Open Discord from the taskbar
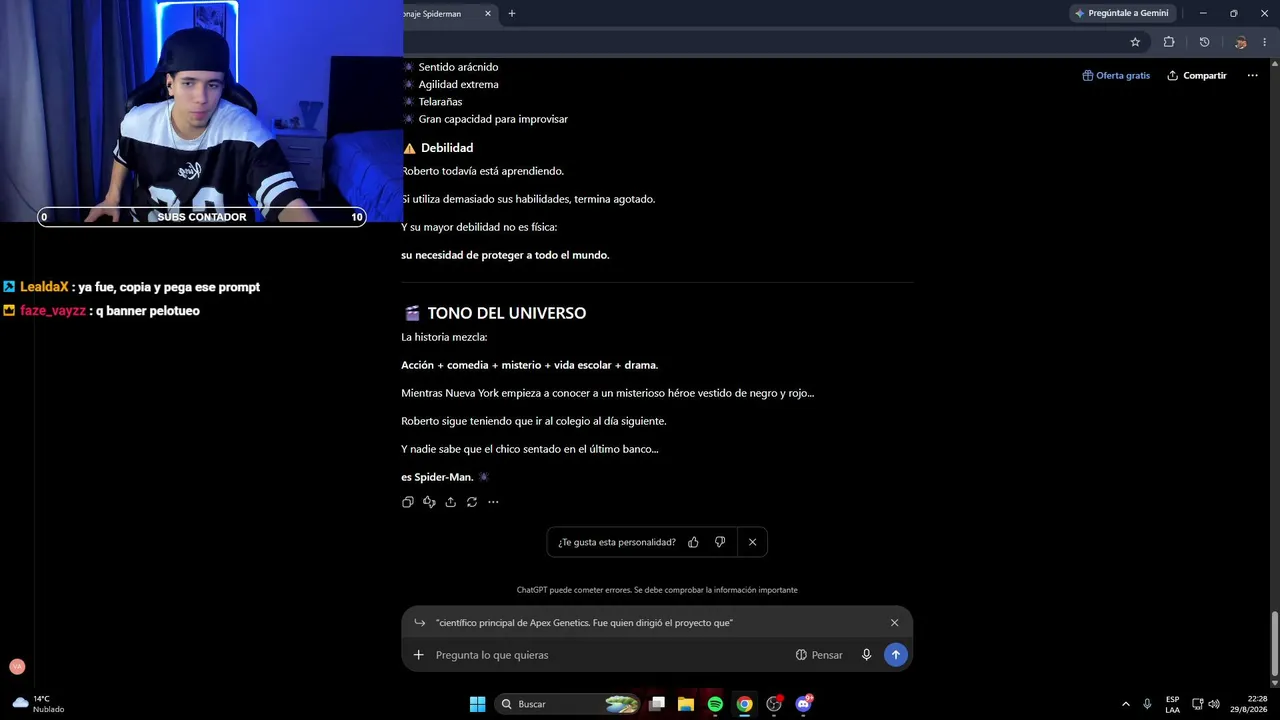1280x720 pixels. pos(803,704)
